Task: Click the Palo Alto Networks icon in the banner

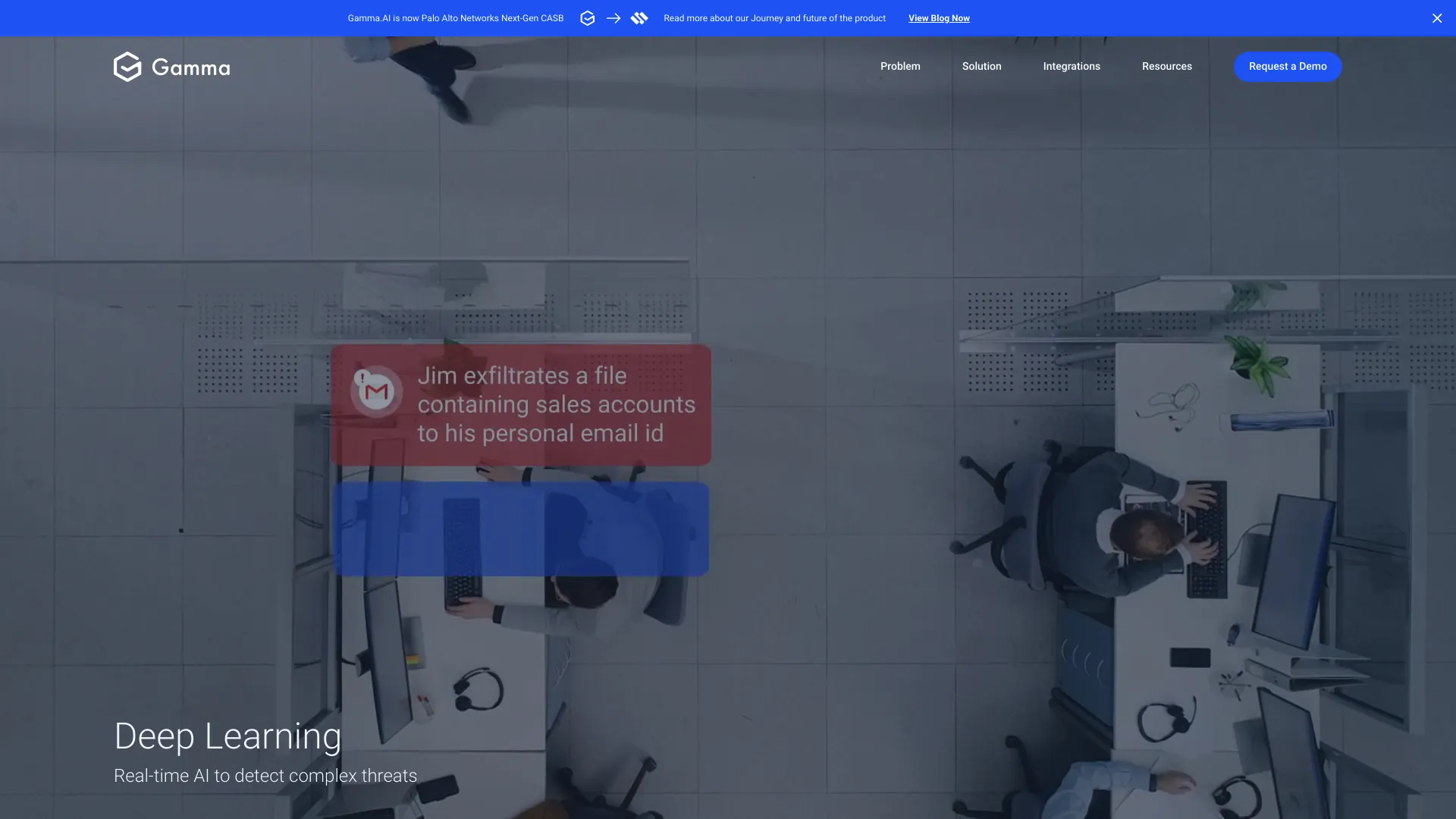Action: (639, 17)
